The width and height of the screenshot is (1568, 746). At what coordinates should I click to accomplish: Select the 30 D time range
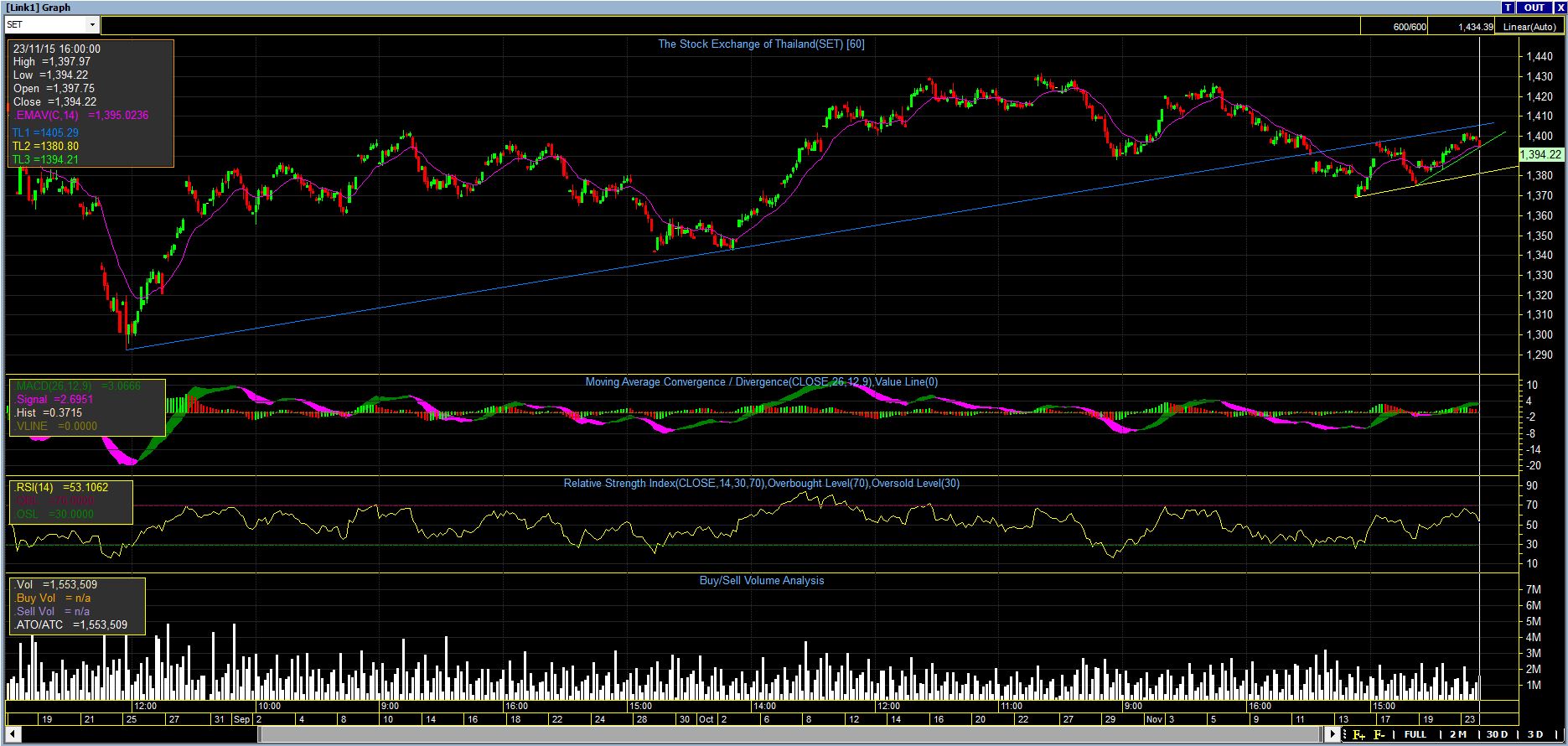coord(1498,735)
